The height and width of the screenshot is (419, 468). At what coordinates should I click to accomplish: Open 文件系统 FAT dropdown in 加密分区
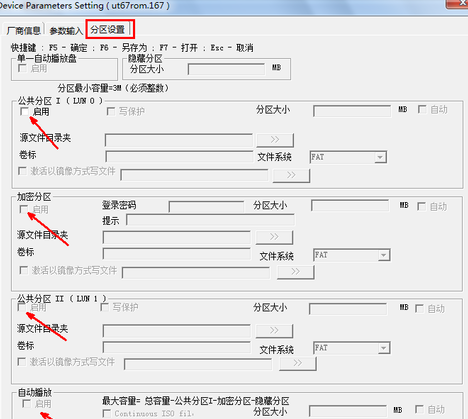pyautogui.click(x=352, y=255)
